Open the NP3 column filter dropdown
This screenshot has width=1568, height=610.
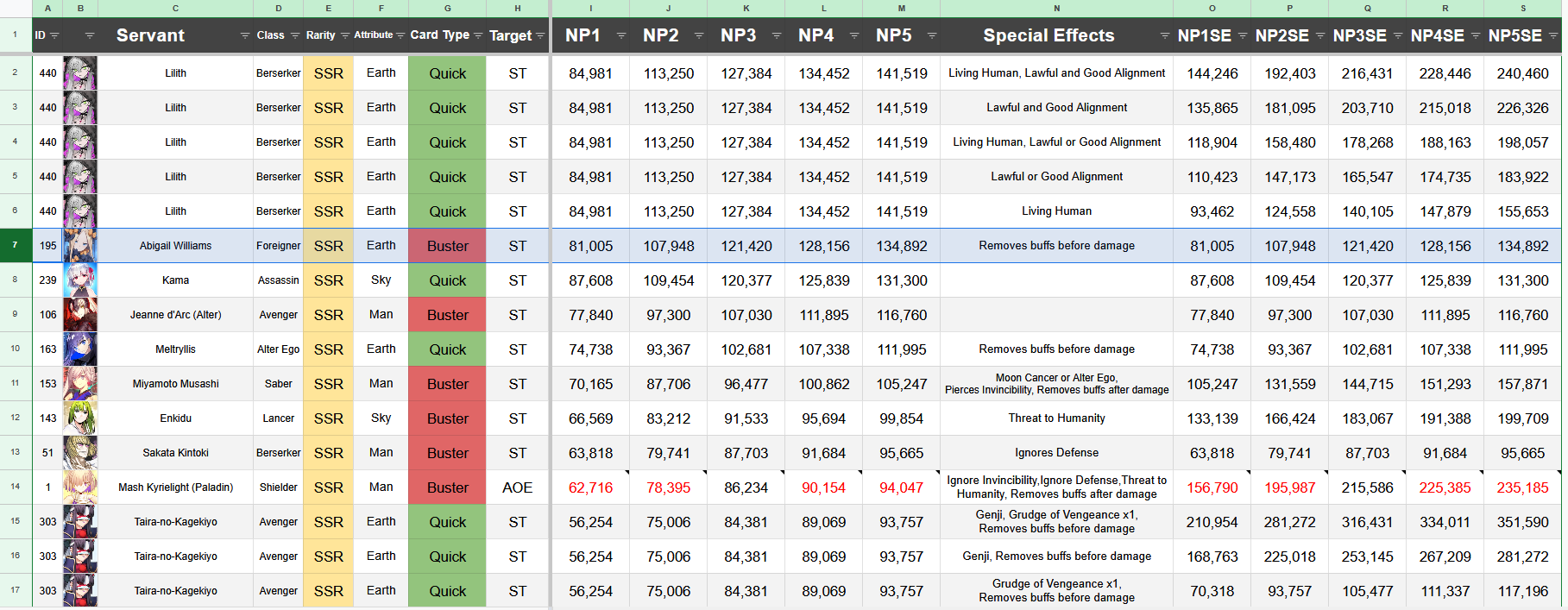tap(777, 35)
